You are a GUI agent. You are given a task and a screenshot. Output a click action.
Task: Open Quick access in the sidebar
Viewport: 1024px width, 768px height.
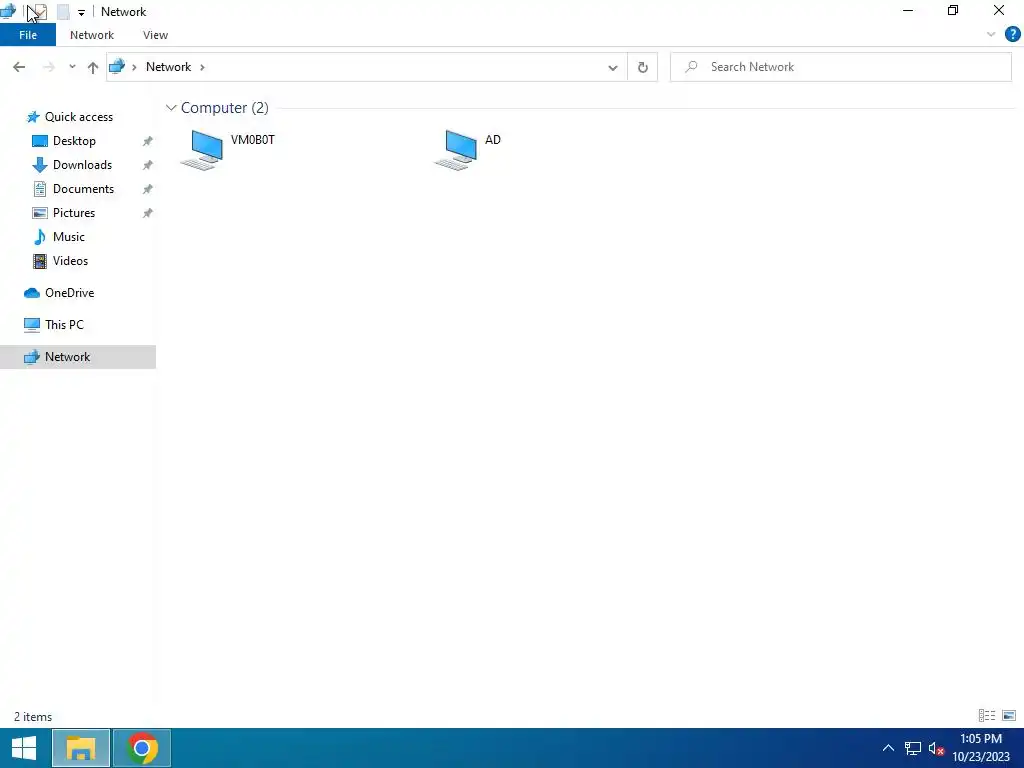pos(78,117)
